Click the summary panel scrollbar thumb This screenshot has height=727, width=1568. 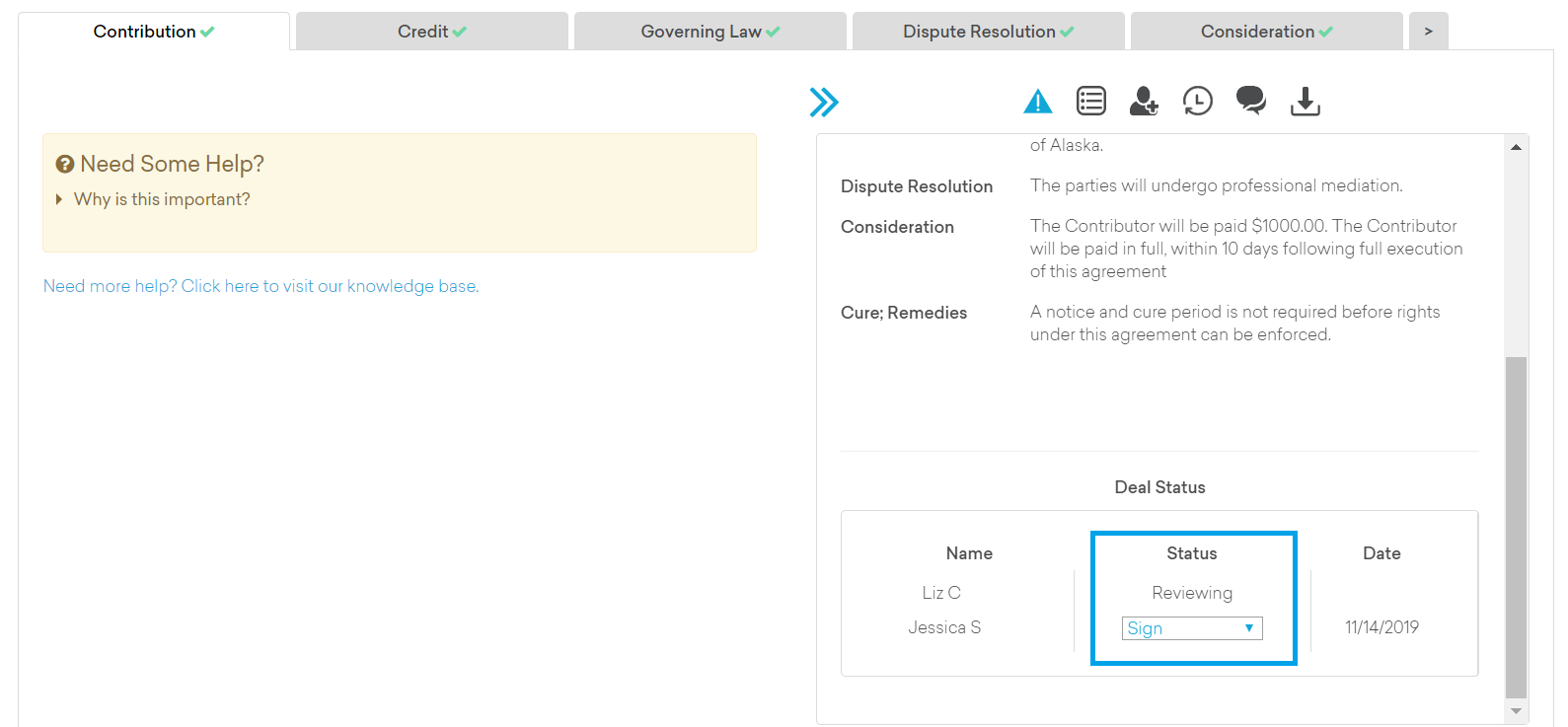pos(1516,527)
